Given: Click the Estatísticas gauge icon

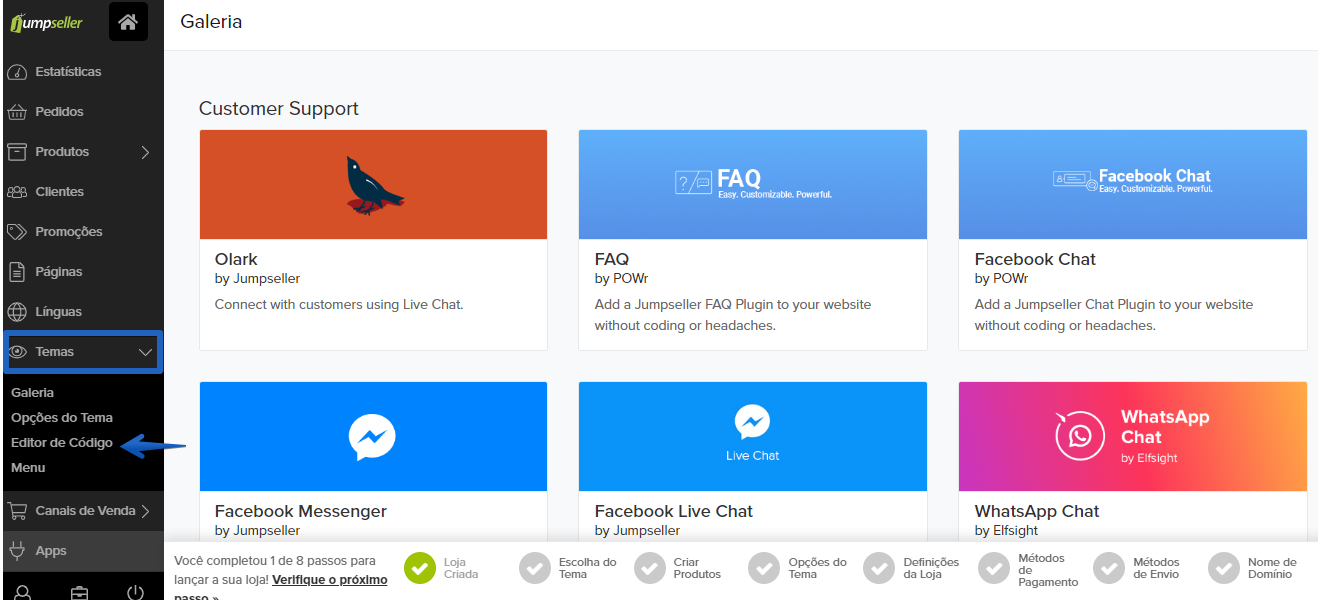Looking at the screenshot, I should (16, 72).
